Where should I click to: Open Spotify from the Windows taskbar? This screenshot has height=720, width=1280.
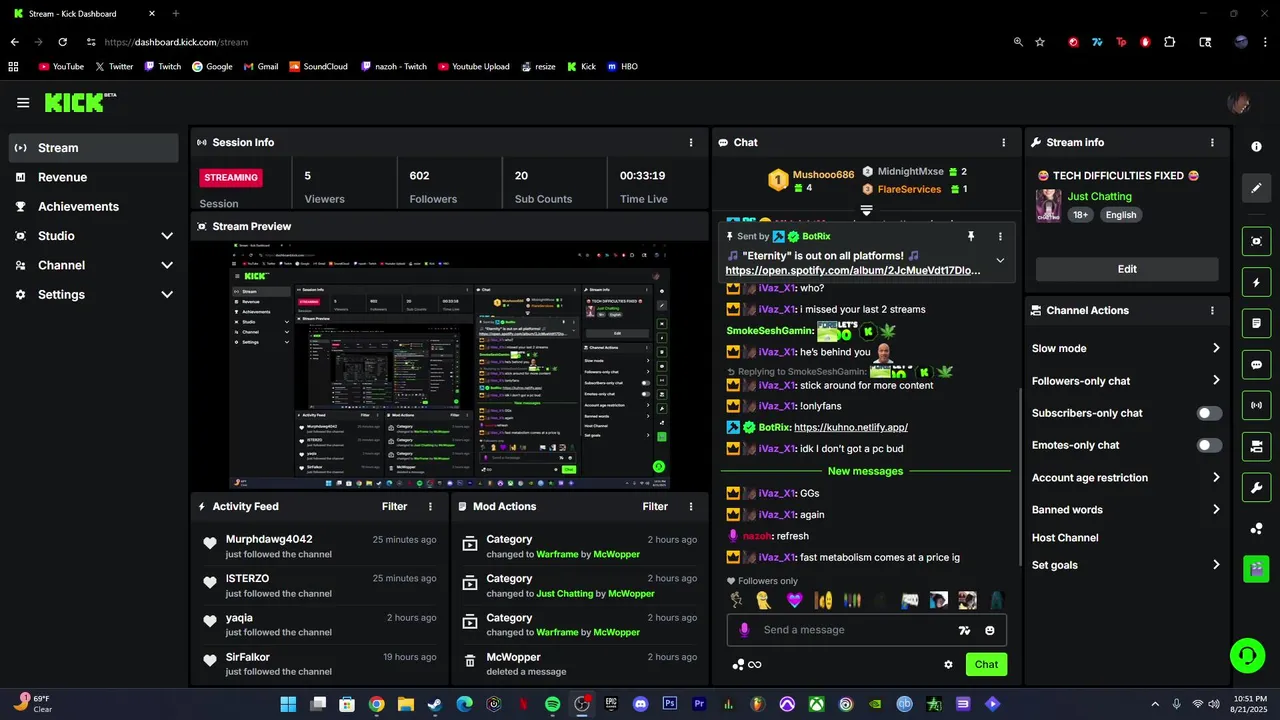tap(553, 704)
